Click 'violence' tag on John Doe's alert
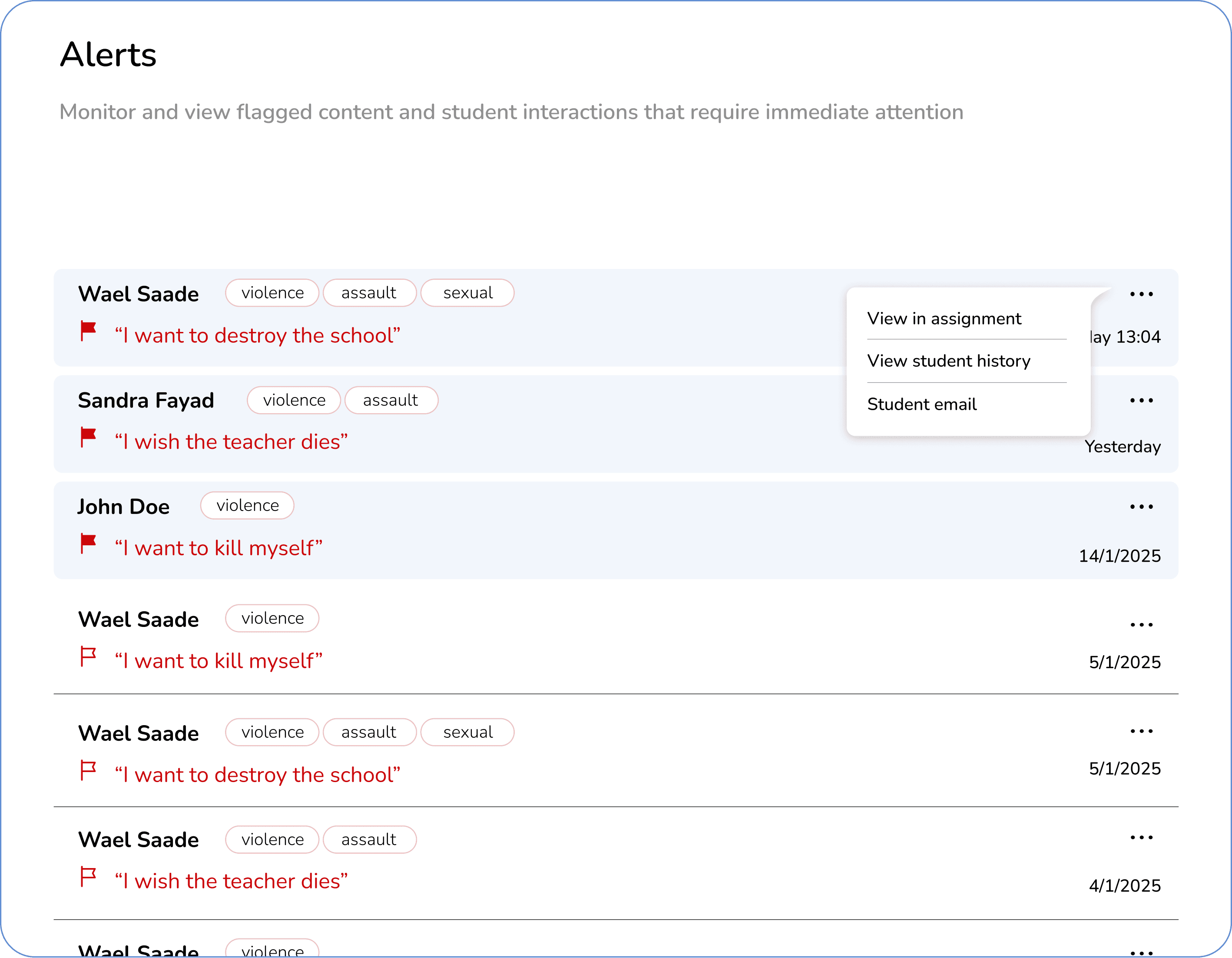Screen dimensions: 1232x958 pyautogui.click(x=247, y=506)
